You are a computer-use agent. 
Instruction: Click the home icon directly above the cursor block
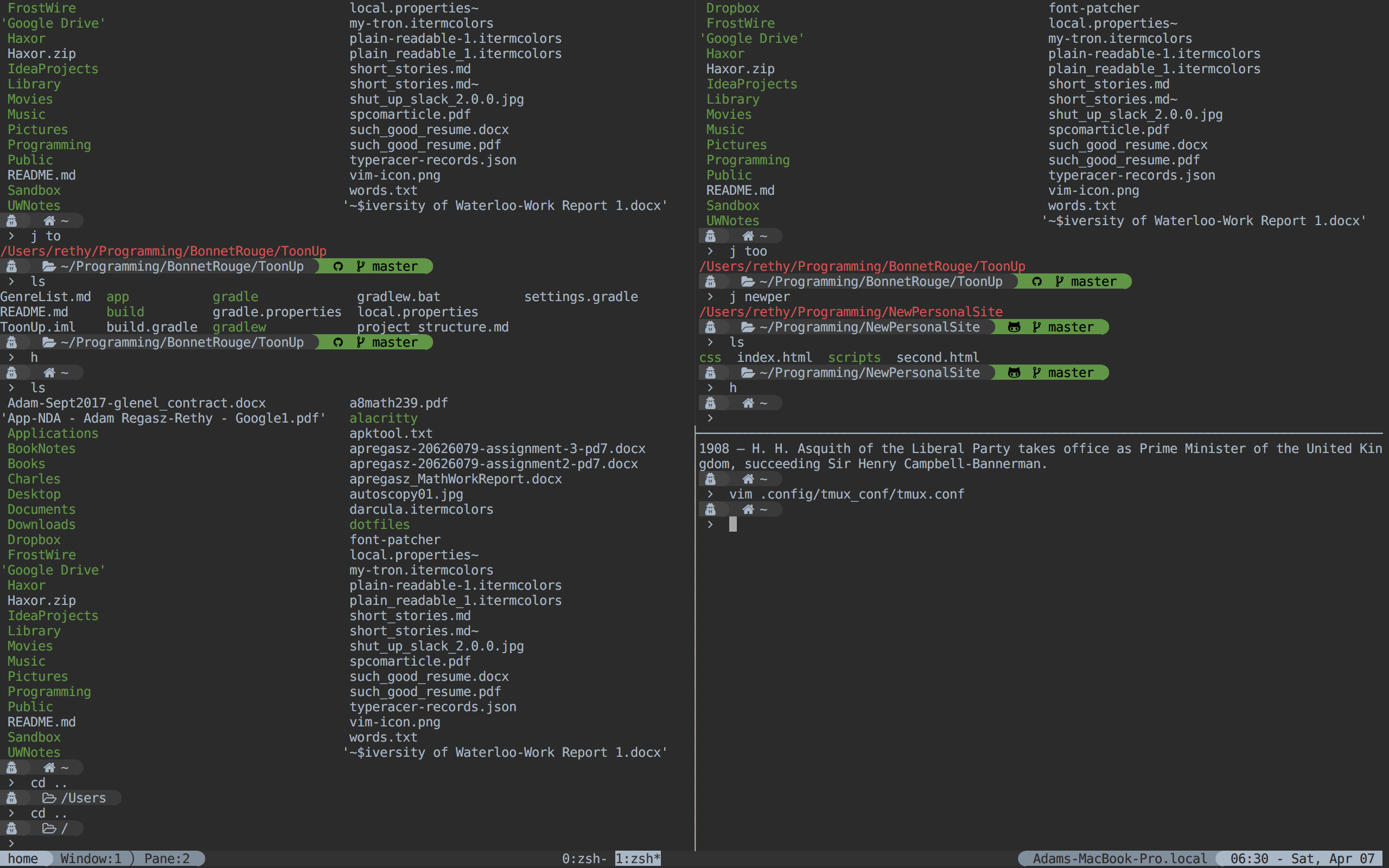pos(748,510)
